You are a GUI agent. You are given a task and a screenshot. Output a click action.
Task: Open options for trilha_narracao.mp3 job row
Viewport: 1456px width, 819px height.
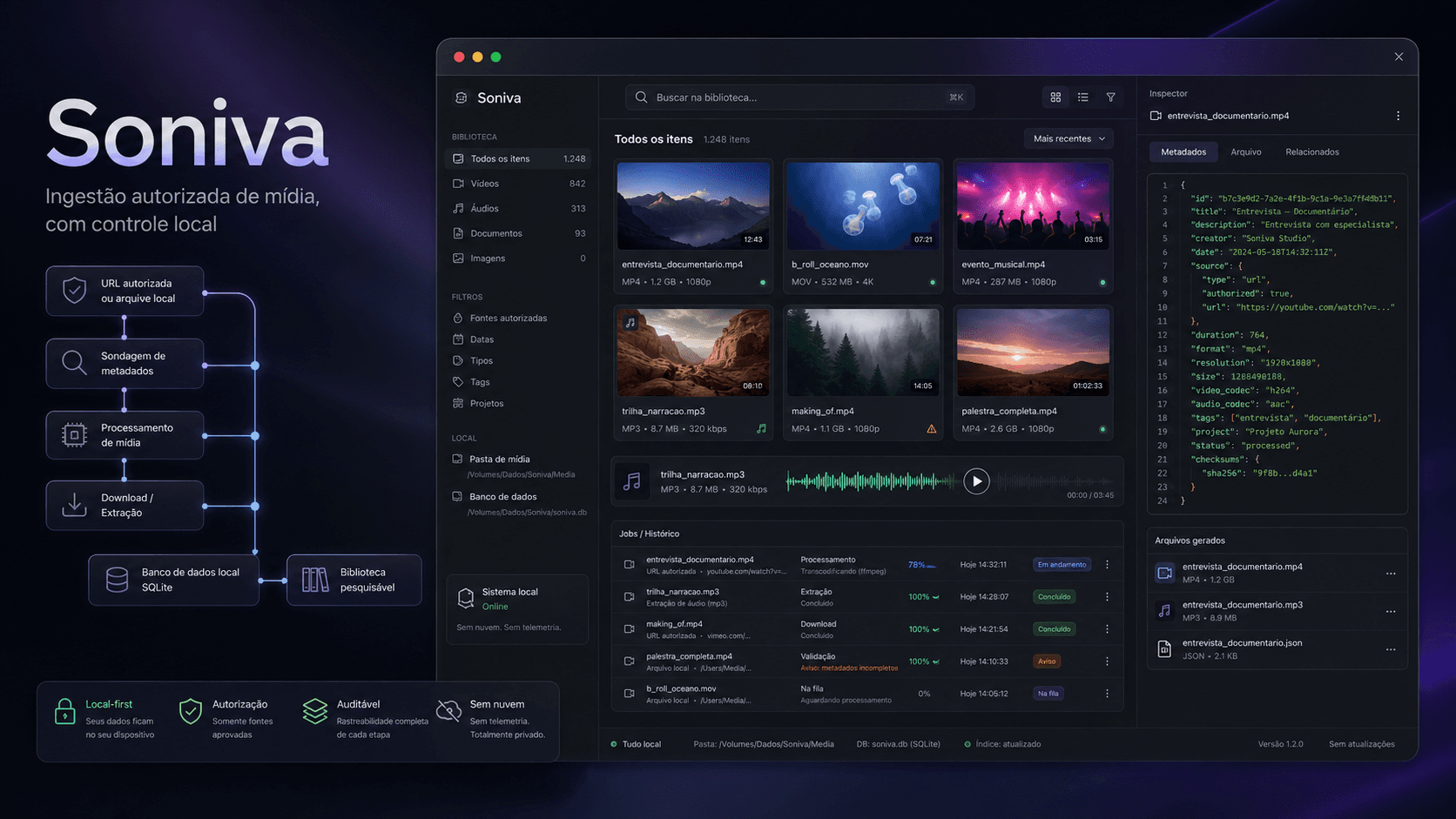[1108, 597]
